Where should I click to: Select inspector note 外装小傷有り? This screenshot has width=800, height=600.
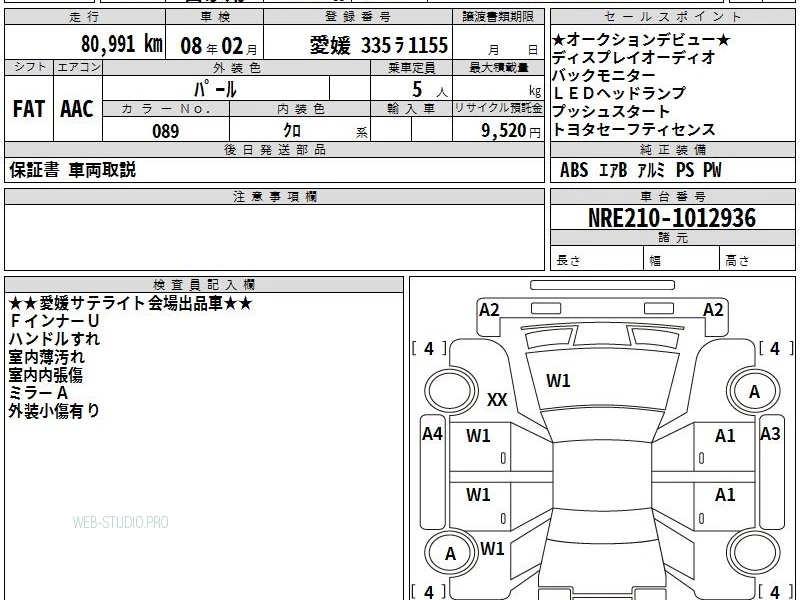tap(54, 411)
